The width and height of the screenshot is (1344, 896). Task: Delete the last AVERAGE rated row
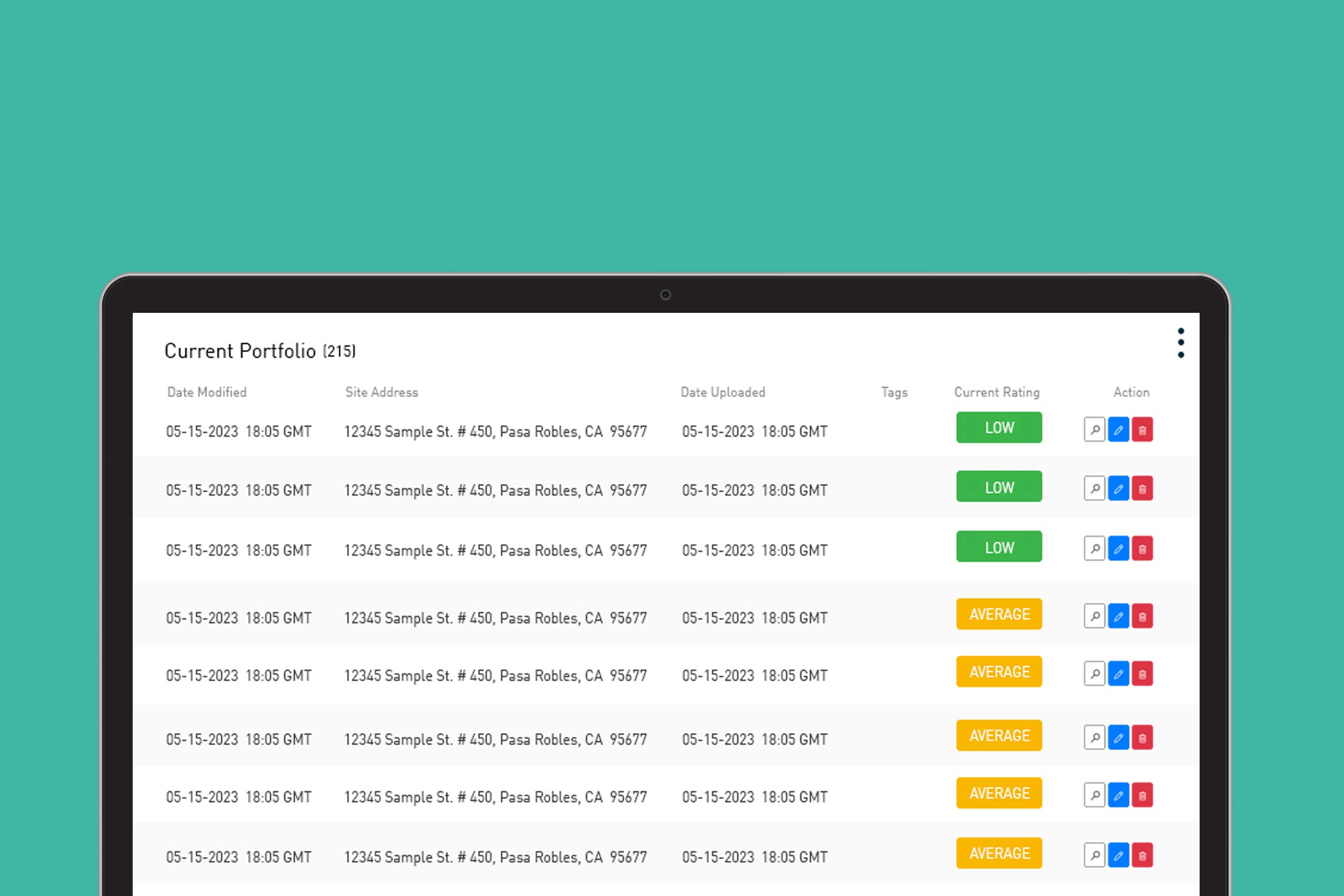[x=1142, y=855]
